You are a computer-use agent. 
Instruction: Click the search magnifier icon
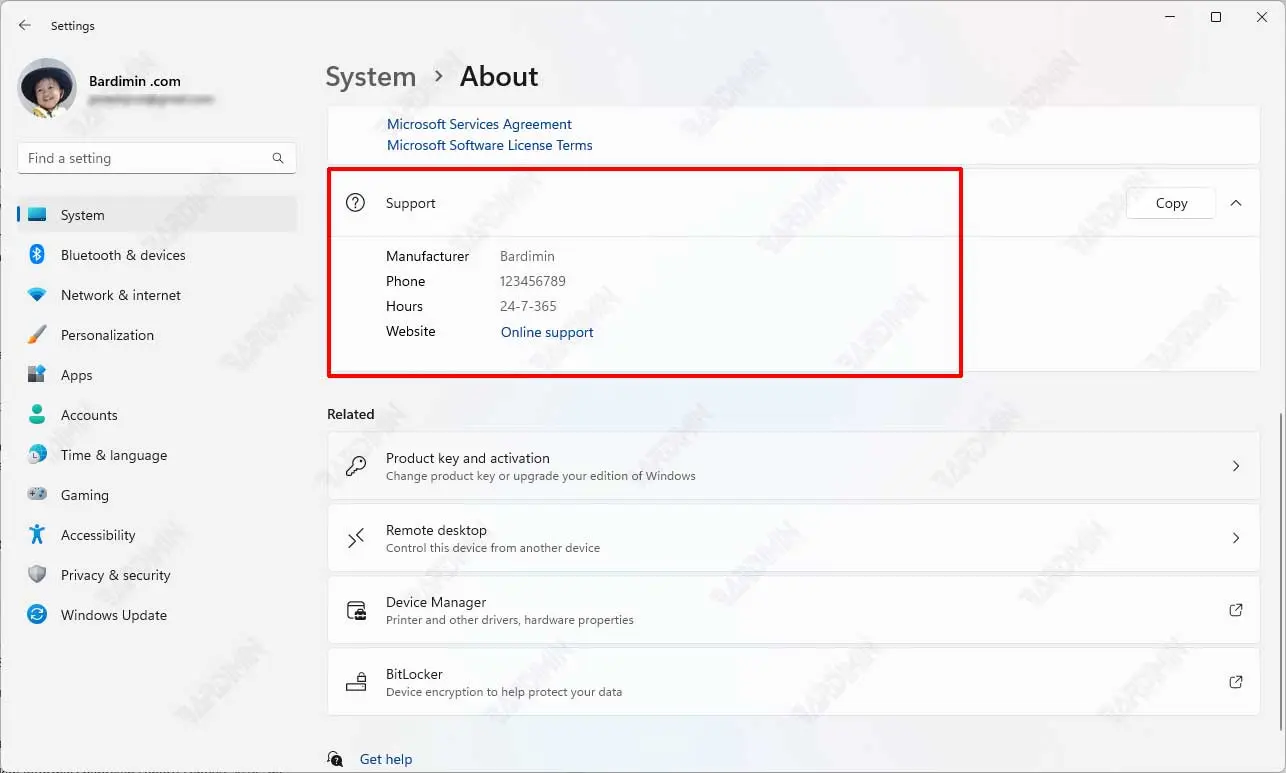(278, 158)
